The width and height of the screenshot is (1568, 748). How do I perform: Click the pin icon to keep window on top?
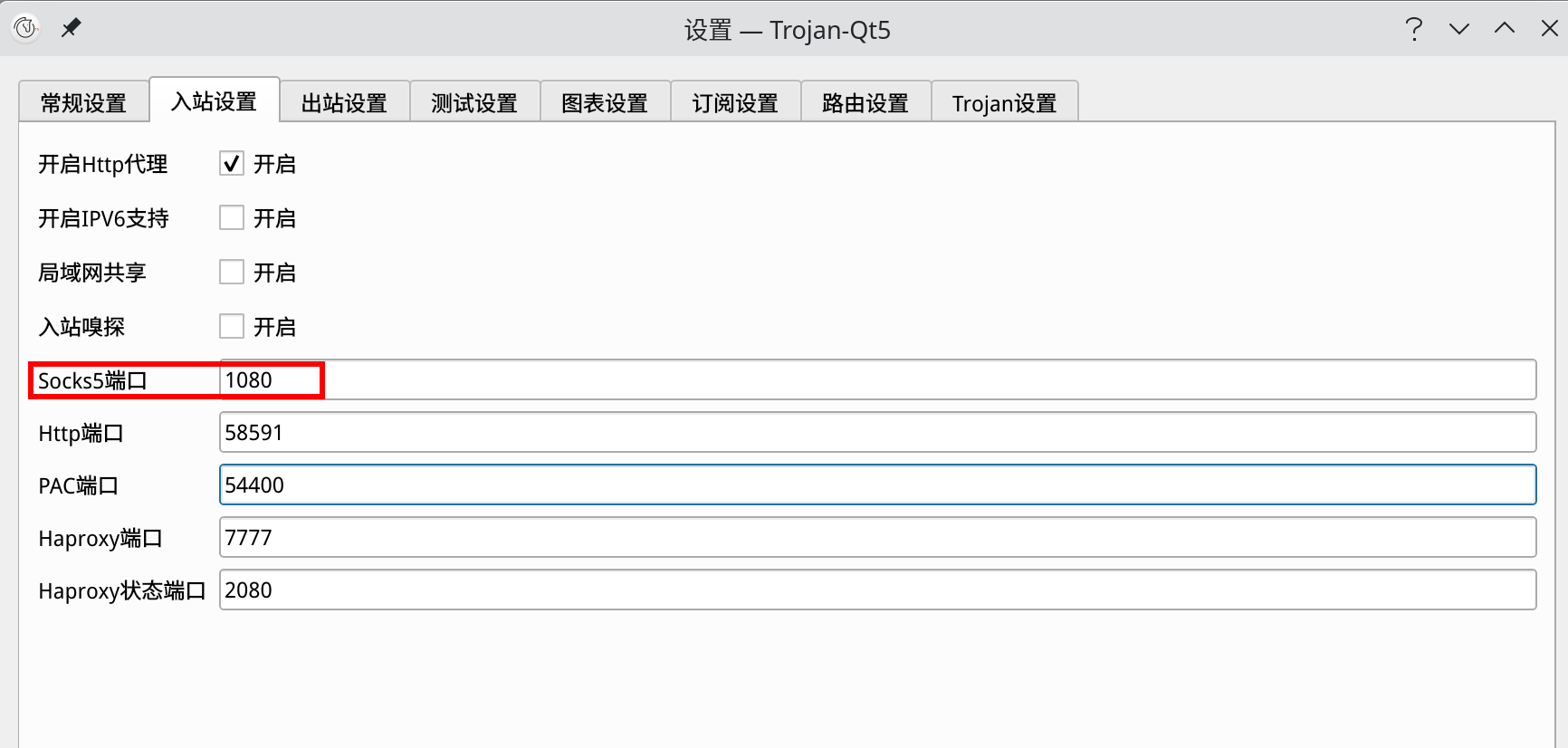click(x=71, y=28)
